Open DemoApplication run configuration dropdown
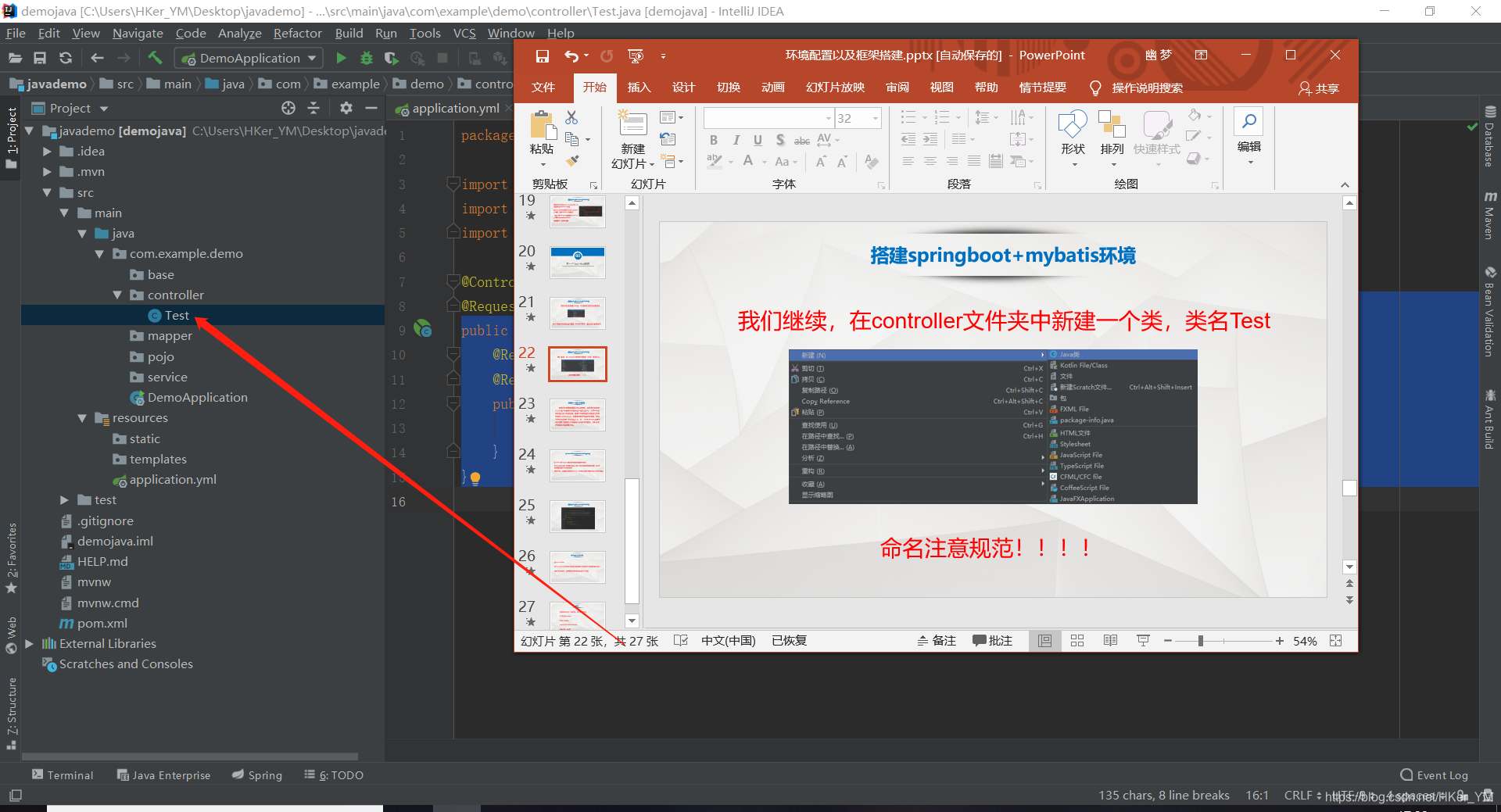This screenshot has width=1501, height=812. [x=249, y=58]
